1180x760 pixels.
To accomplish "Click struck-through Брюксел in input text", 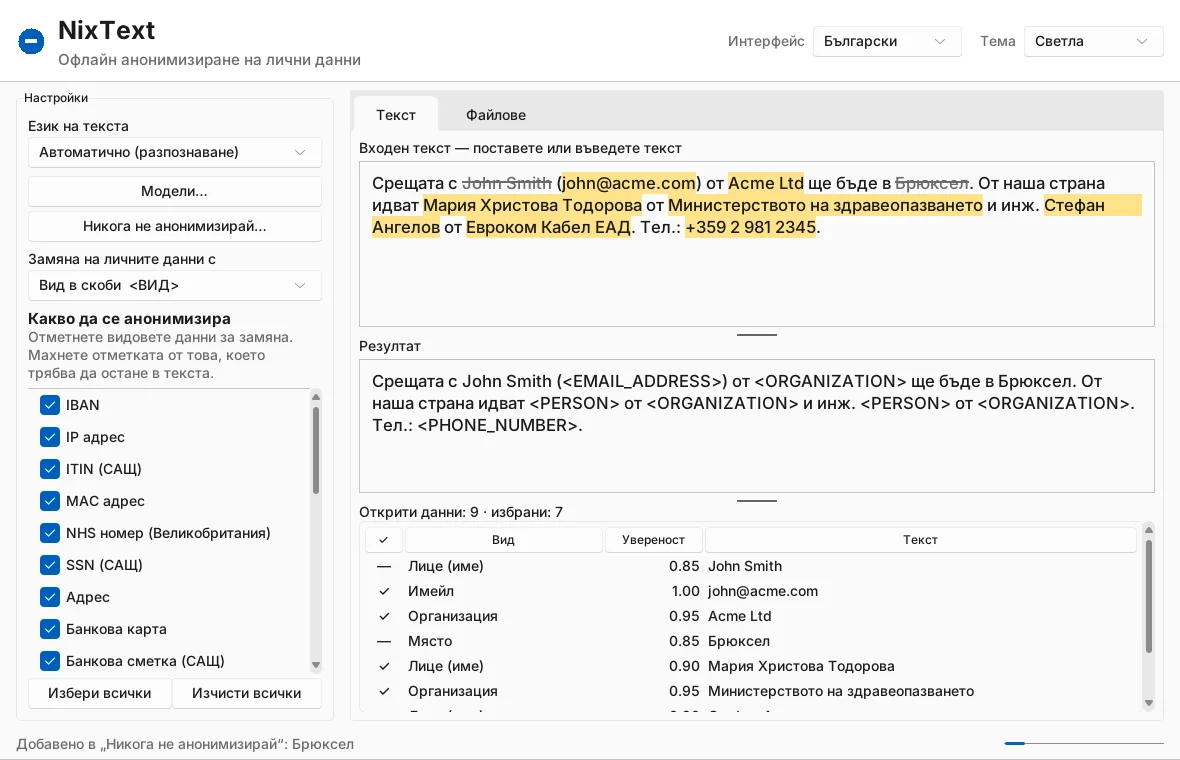I will 932,183.
